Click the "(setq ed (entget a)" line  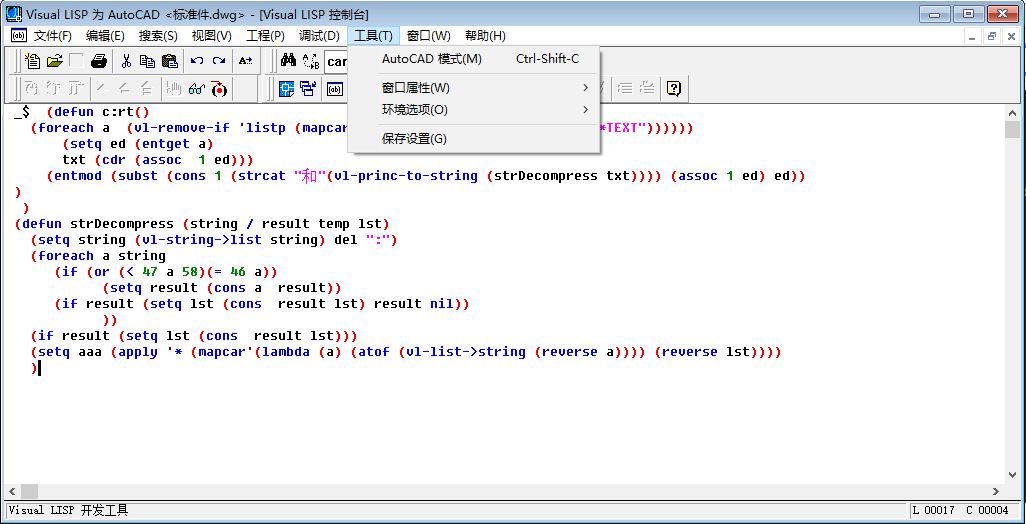tap(138, 144)
